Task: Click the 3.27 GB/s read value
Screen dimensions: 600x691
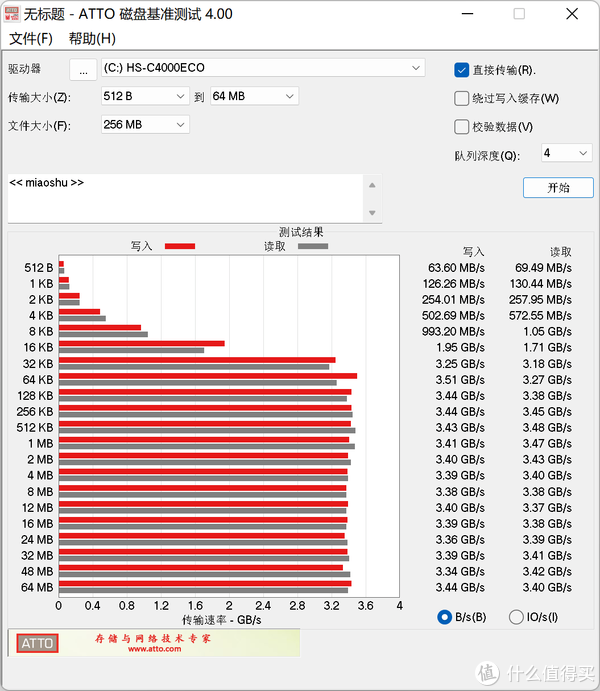Action: pyautogui.click(x=547, y=380)
